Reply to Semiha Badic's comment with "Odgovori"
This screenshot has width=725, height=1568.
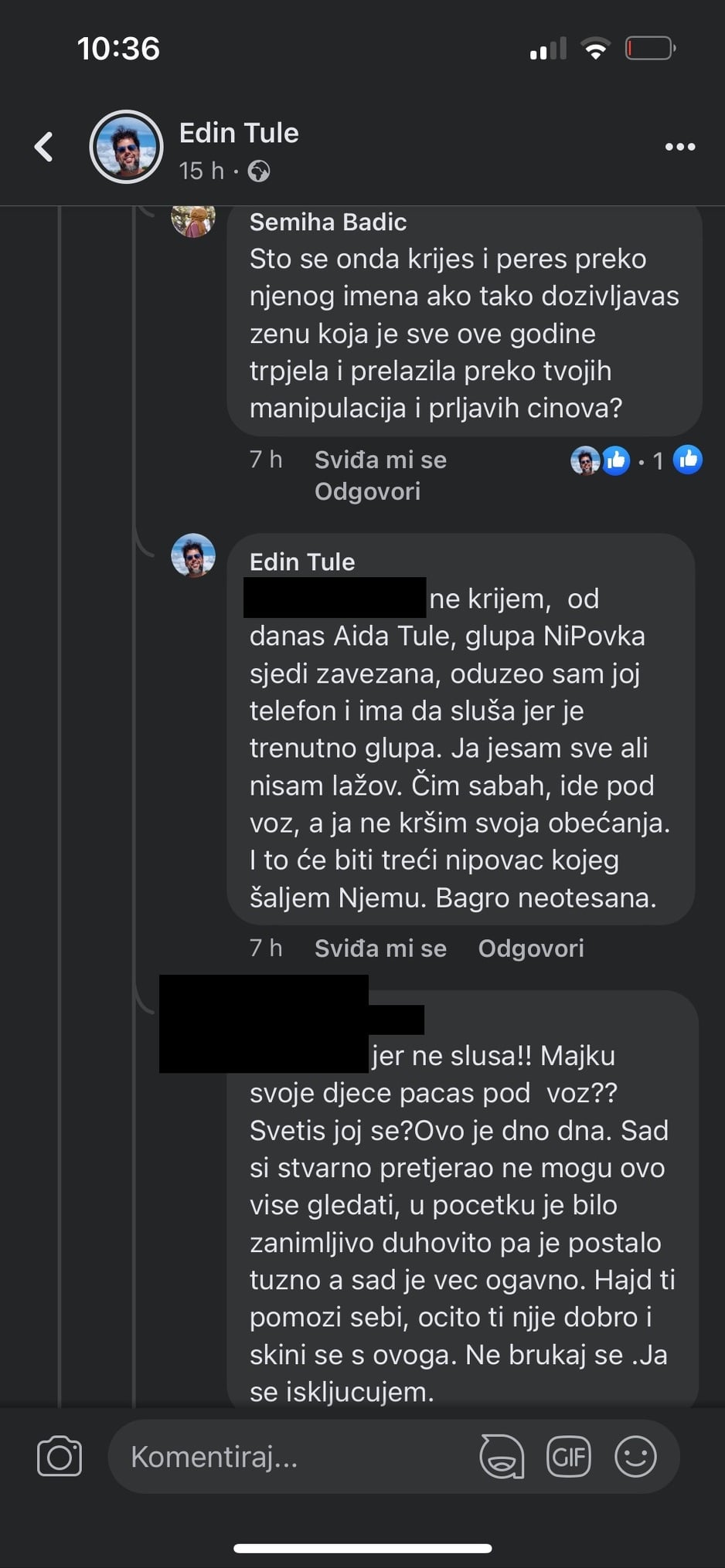(367, 492)
